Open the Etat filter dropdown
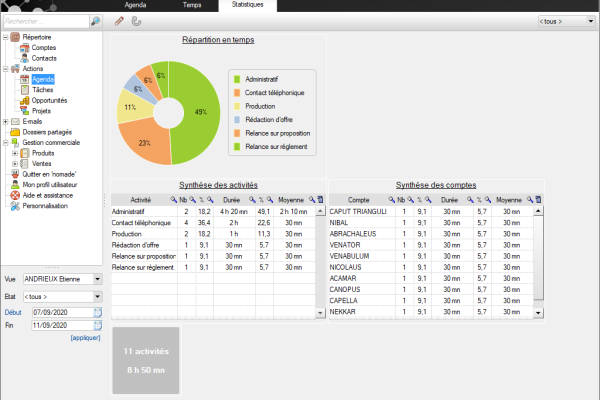 pyautogui.click(x=99, y=296)
